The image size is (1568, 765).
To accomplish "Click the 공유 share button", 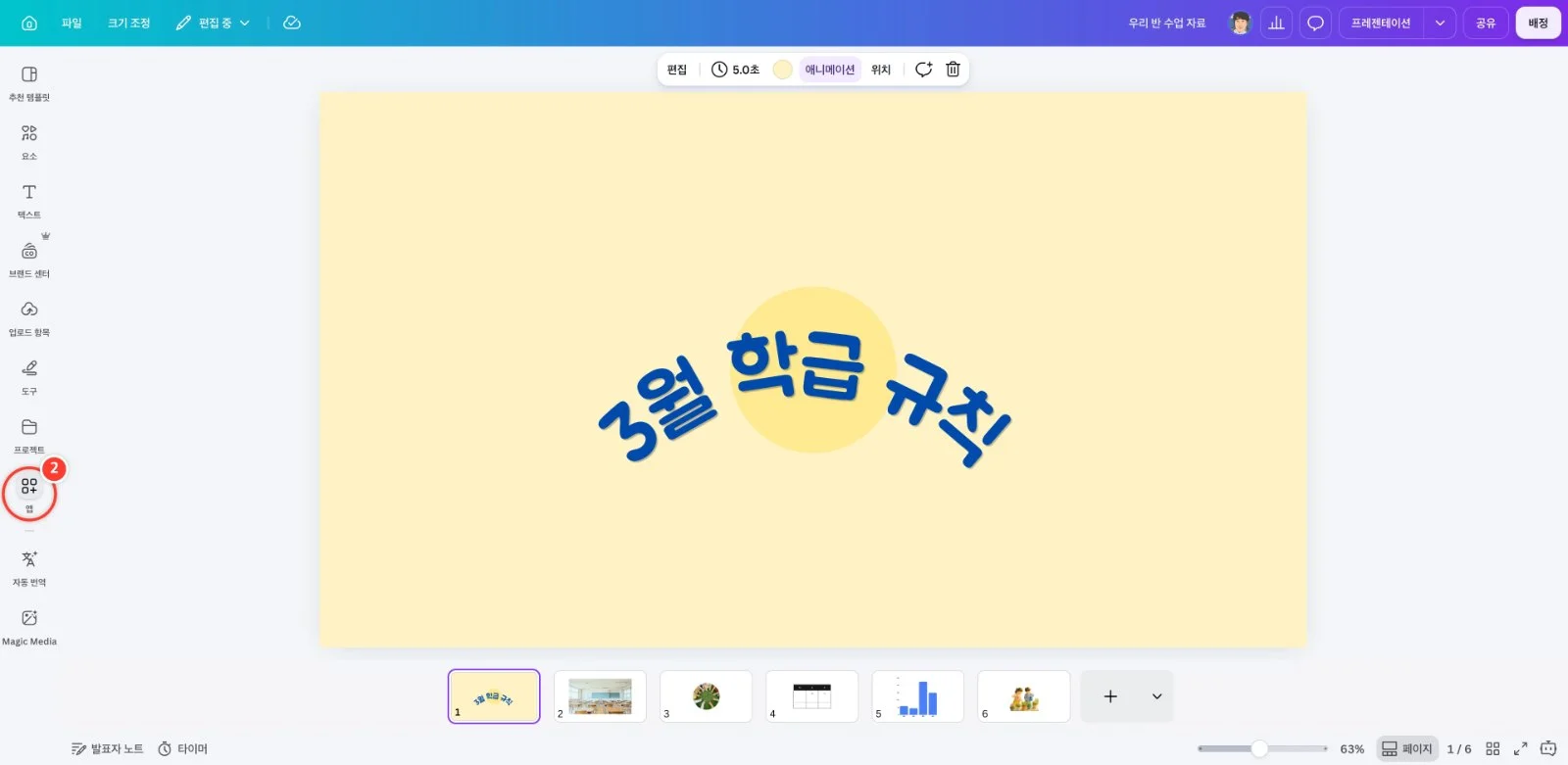I will click(1486, 23).
